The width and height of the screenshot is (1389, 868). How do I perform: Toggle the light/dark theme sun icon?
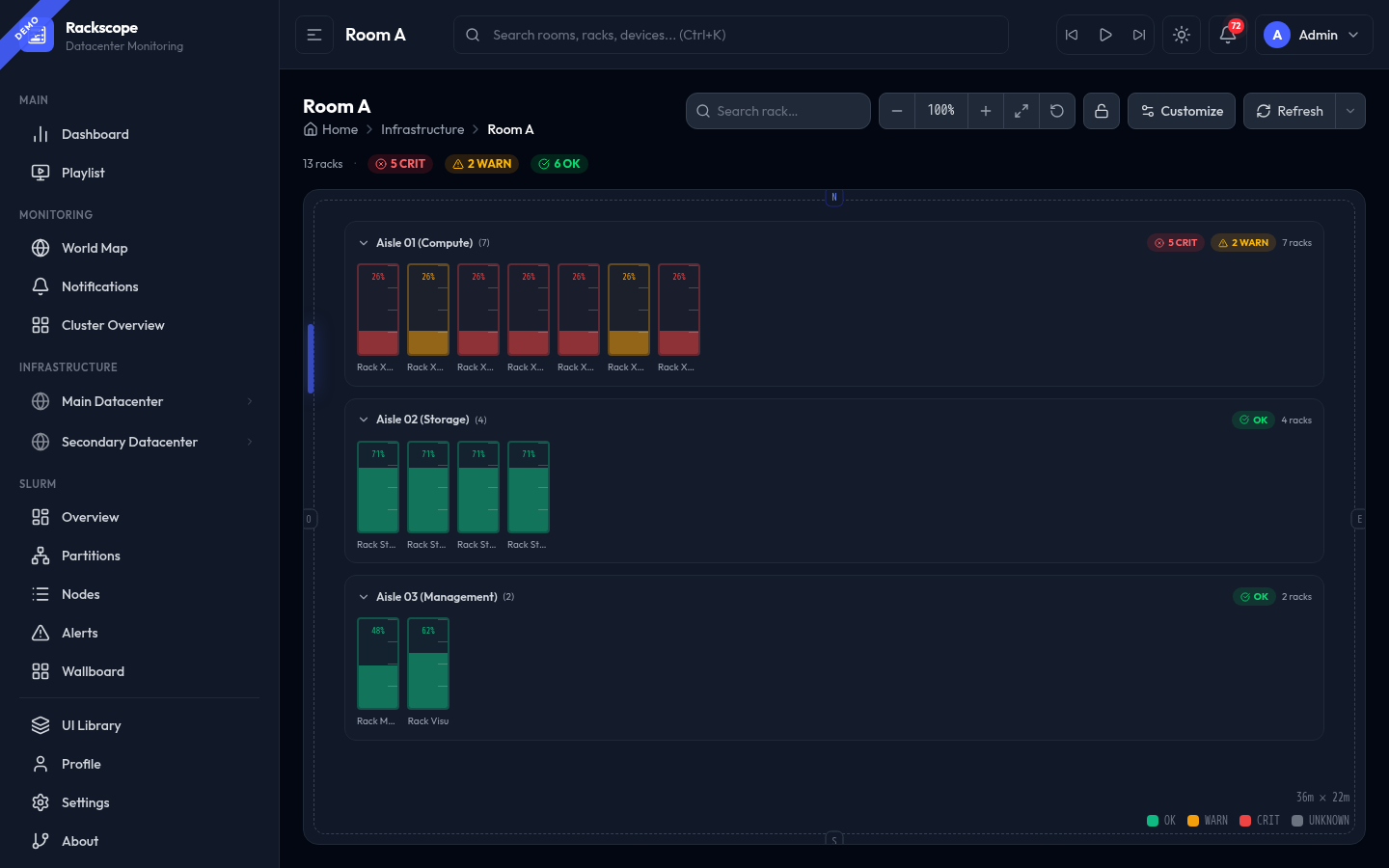1181,35
